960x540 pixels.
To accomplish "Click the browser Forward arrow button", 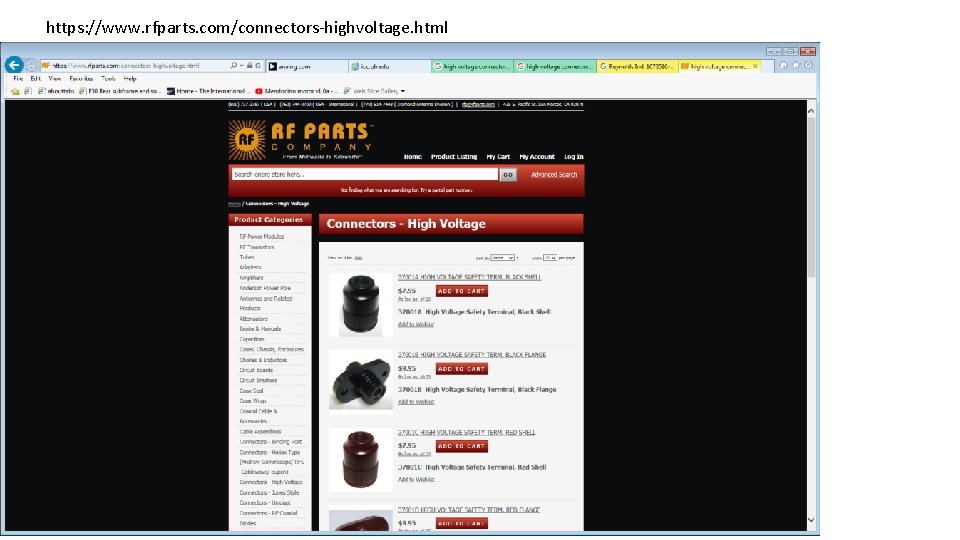I will coord(31,66).
